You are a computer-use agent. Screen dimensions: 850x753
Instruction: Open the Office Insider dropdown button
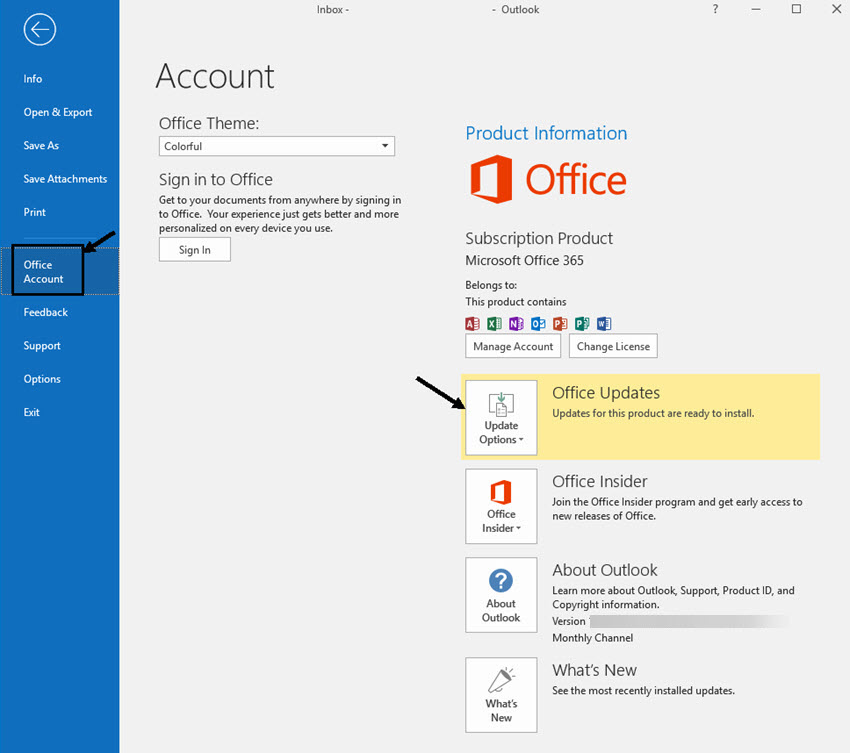pyautogui.click(x=501, y=506)
